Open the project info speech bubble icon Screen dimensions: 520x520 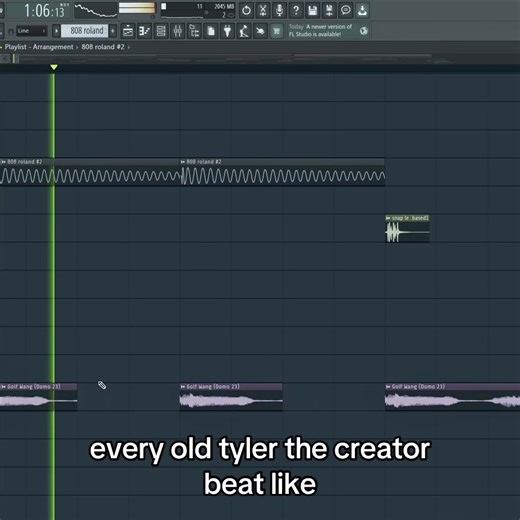point(346,11)
